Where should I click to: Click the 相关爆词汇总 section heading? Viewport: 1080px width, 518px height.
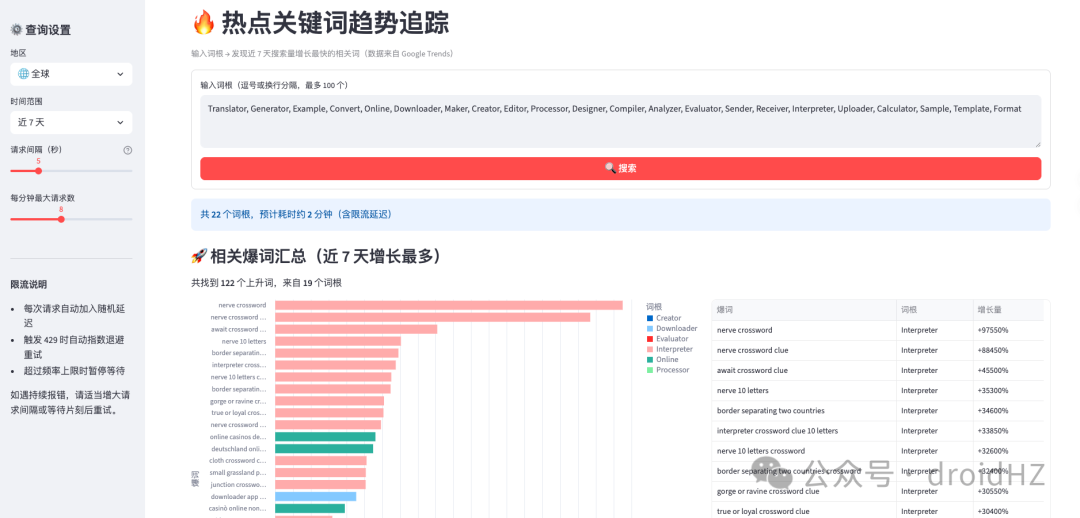[x=315, y=257]
